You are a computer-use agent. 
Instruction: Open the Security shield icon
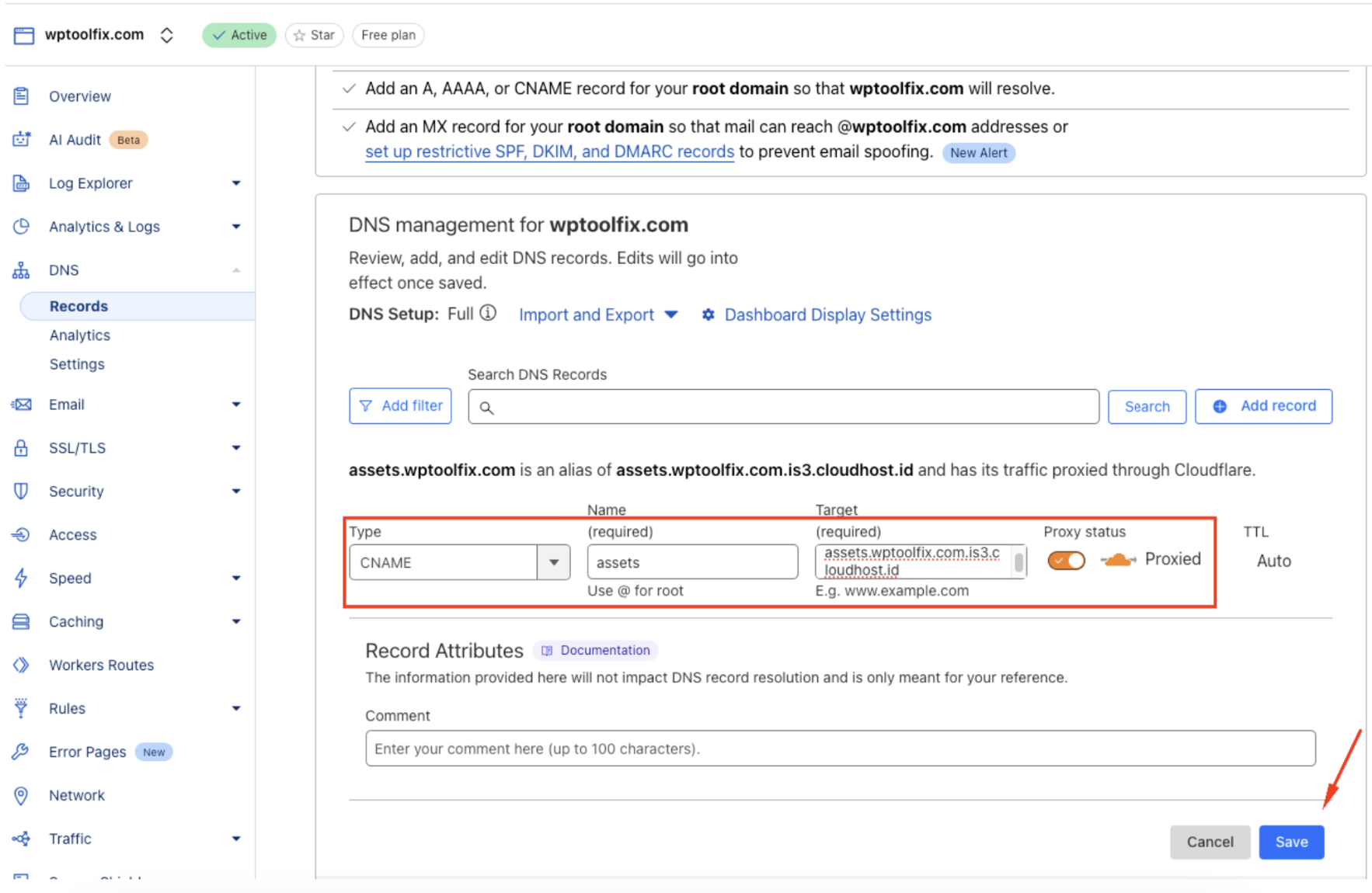click(x=21, y=491)
